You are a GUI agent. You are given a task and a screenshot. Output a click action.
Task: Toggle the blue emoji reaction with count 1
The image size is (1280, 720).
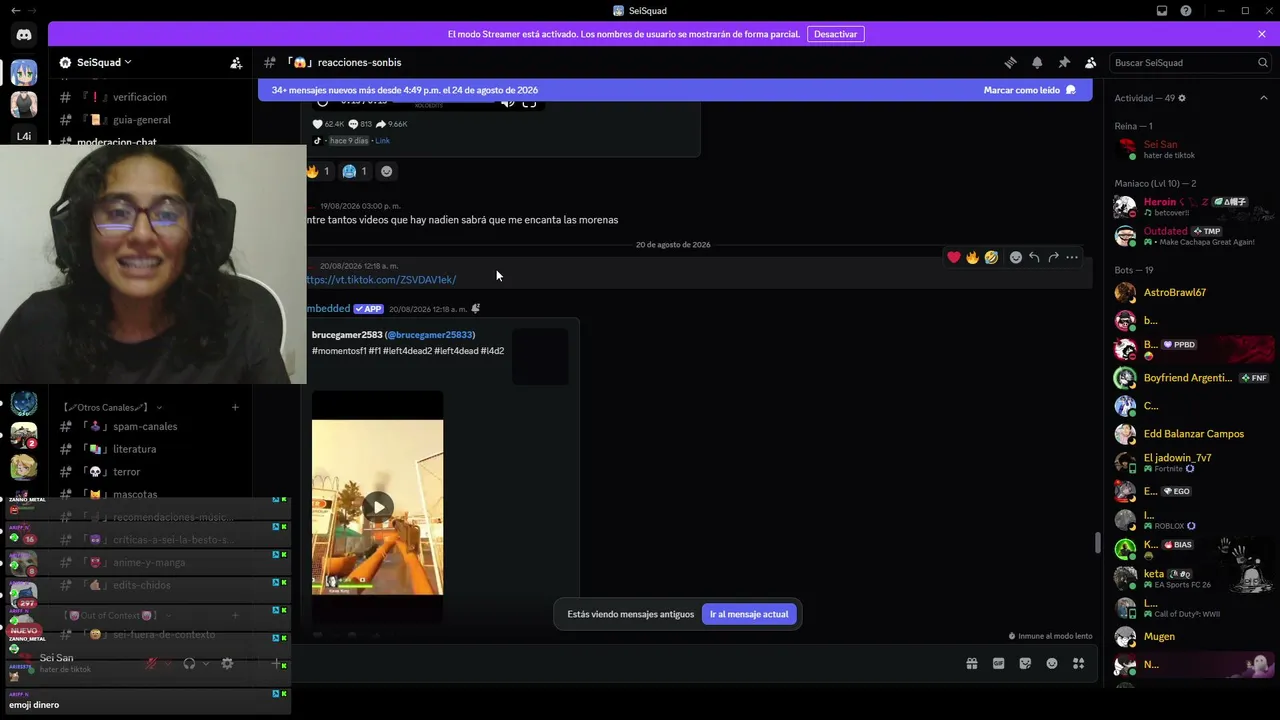point(355,171)
